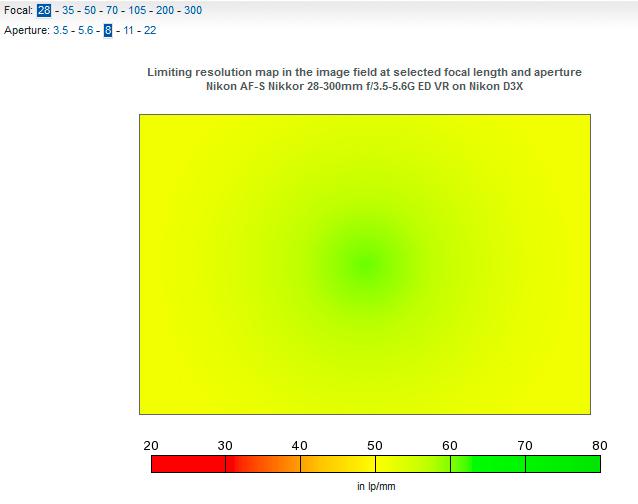
Task: Select the 300 focal length
Action: (193, 10)
